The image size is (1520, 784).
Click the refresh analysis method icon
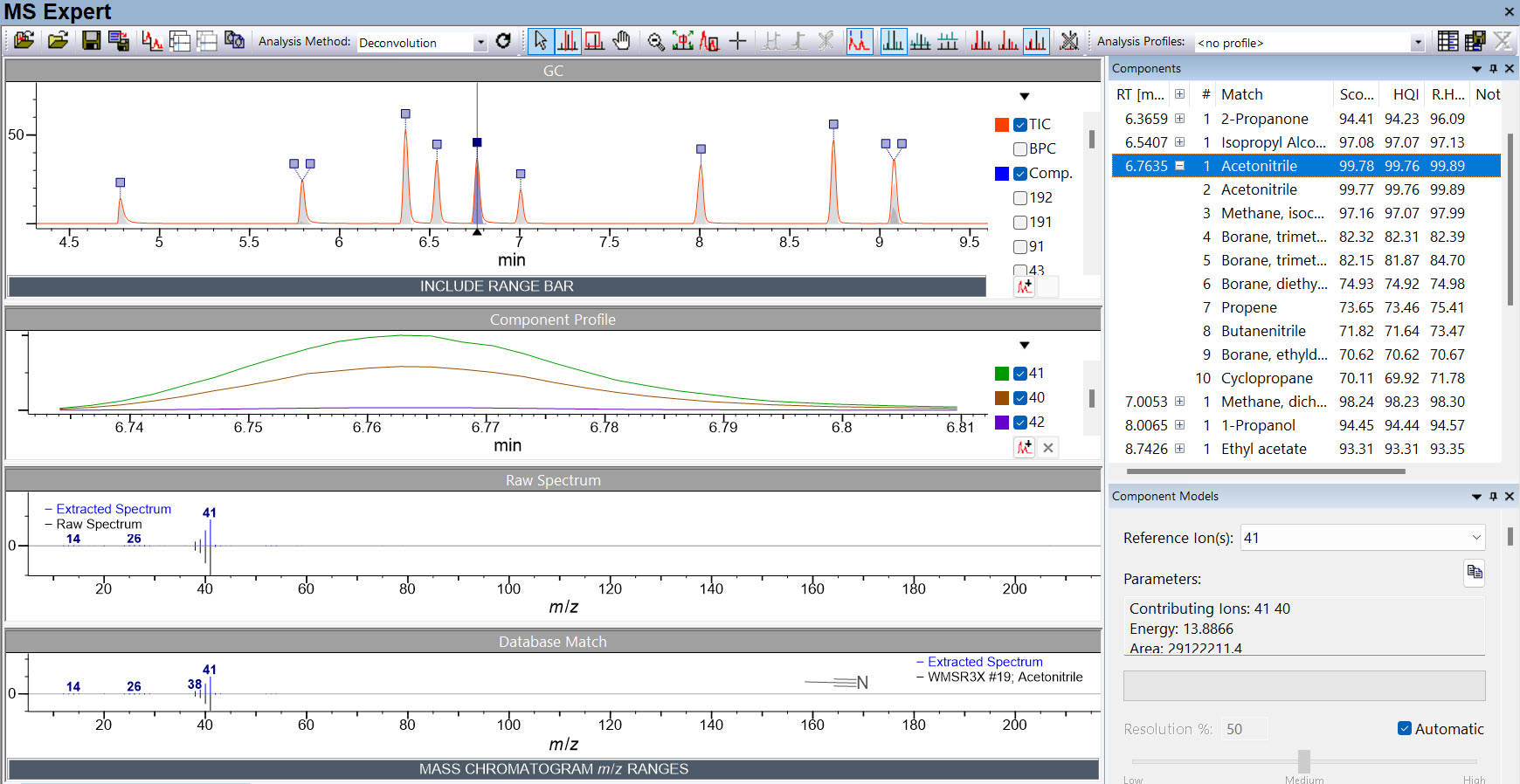(x=503, y=41)
